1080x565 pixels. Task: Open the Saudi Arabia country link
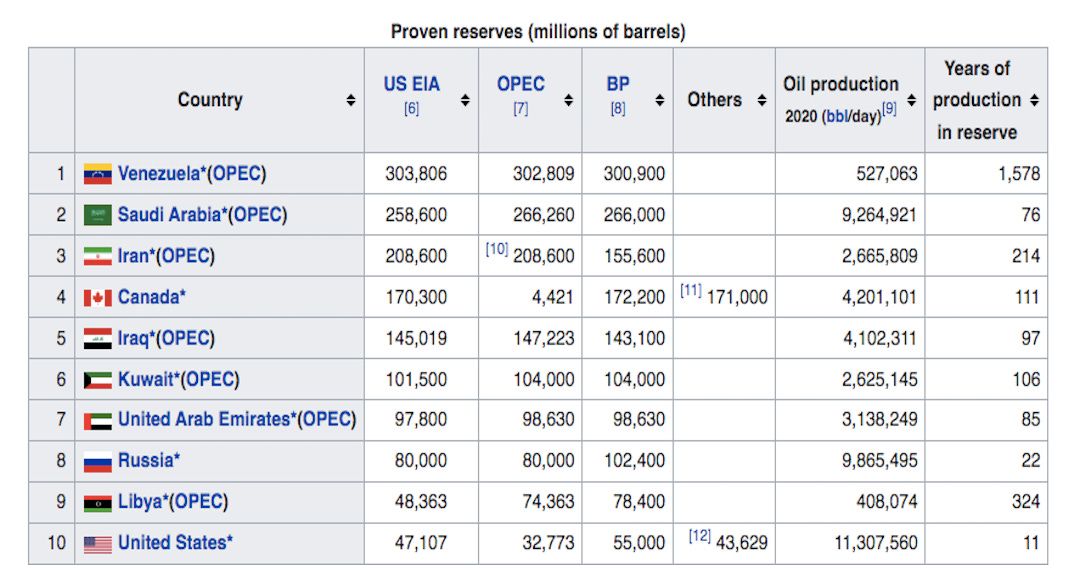pos(169,215)
